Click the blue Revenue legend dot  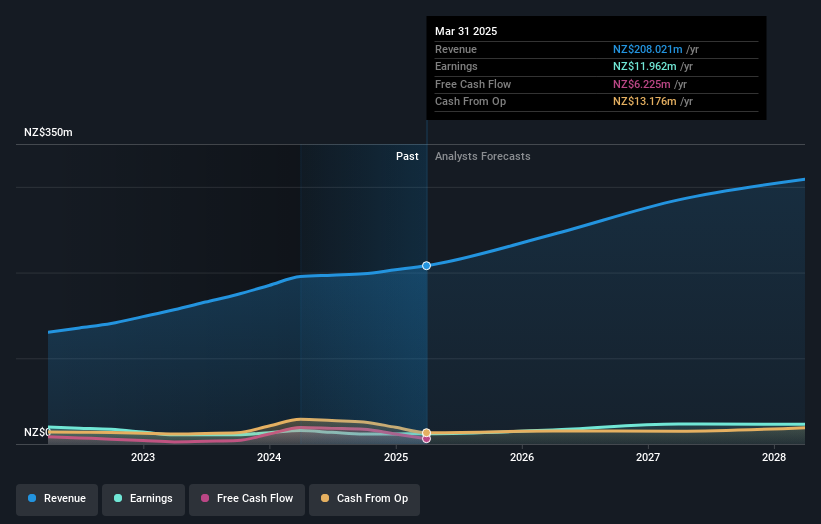click(32, 498)
